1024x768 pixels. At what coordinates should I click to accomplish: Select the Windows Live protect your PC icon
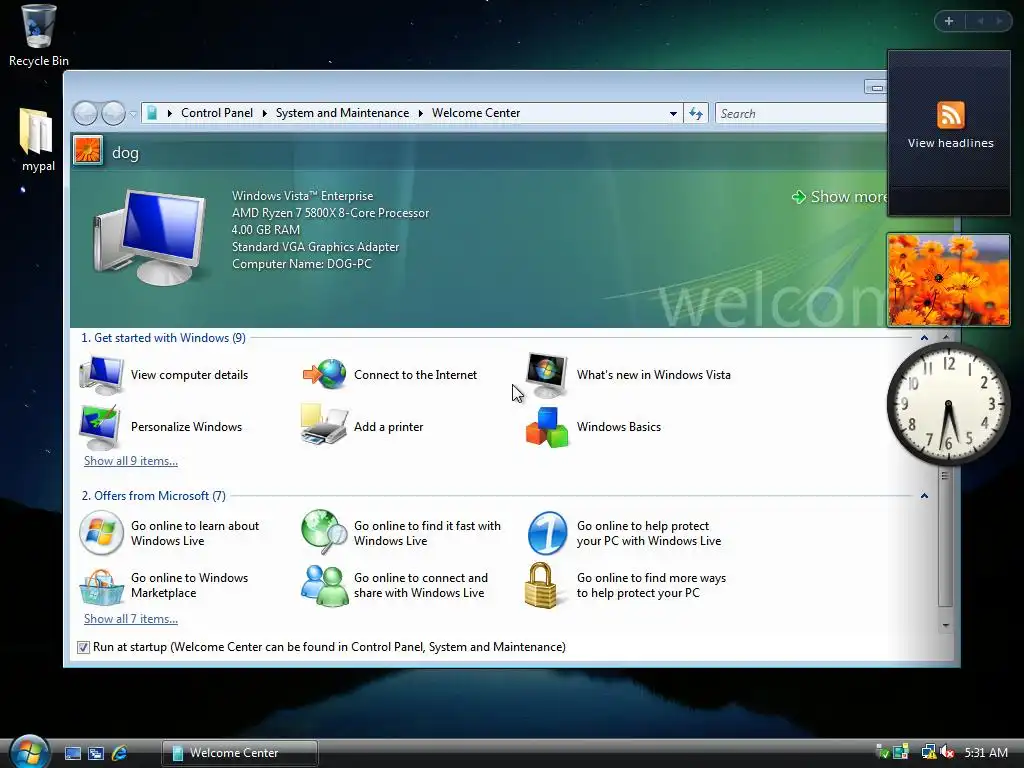(x=547, y=533)
